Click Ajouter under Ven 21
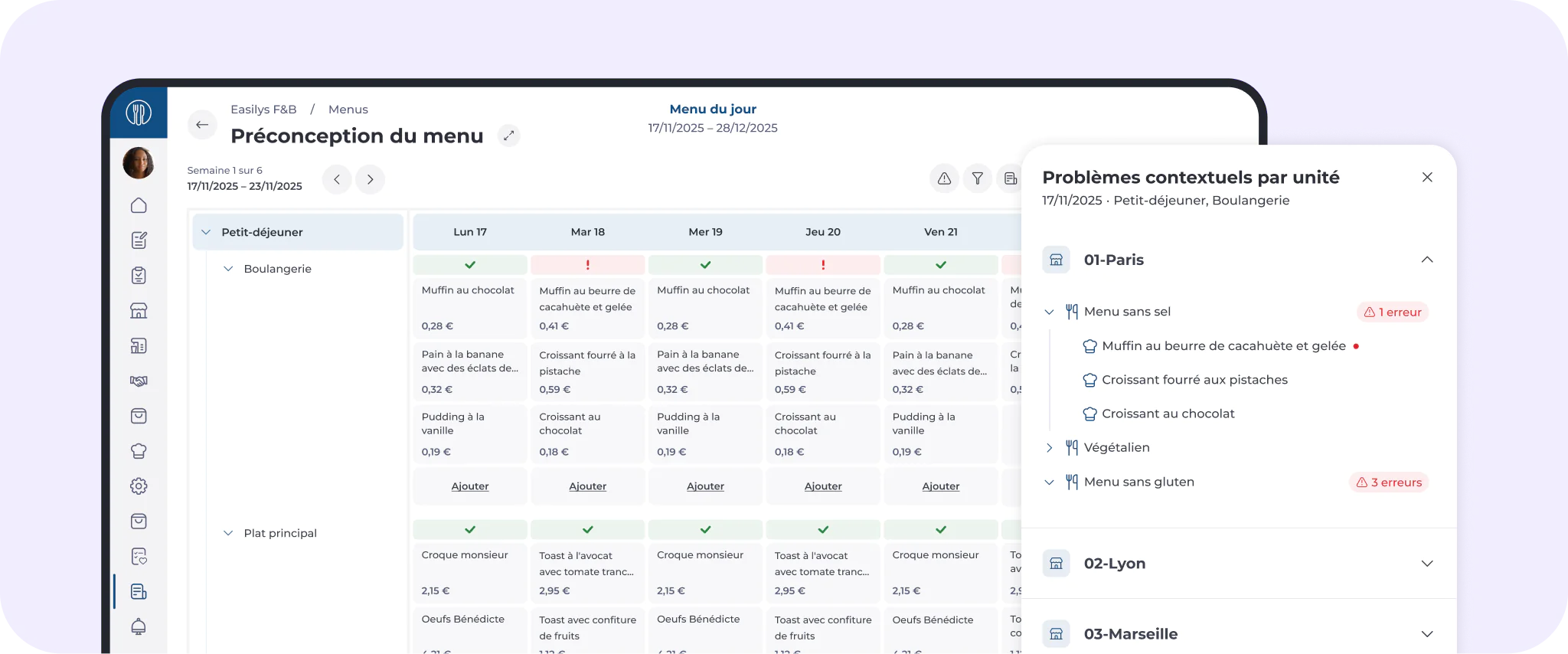 pyautogui.click(x=941, y=486)
